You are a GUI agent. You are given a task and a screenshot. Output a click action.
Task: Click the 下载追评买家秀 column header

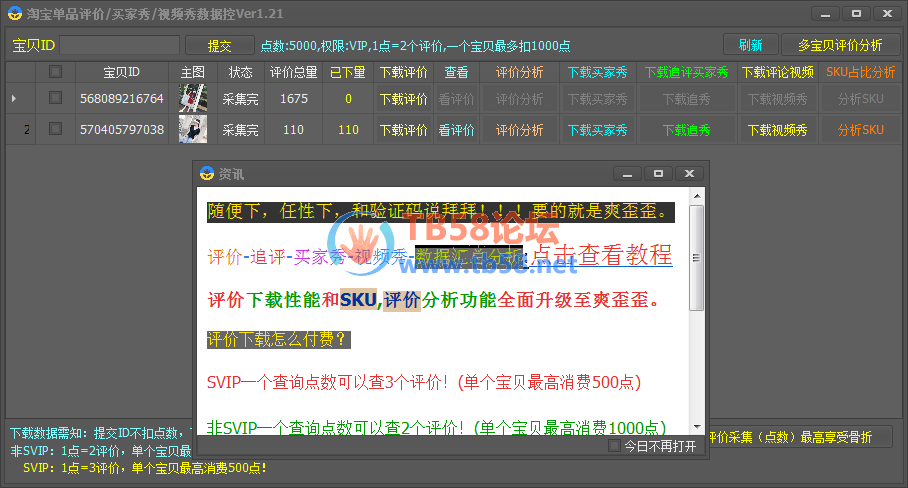[x=687, y=72]
